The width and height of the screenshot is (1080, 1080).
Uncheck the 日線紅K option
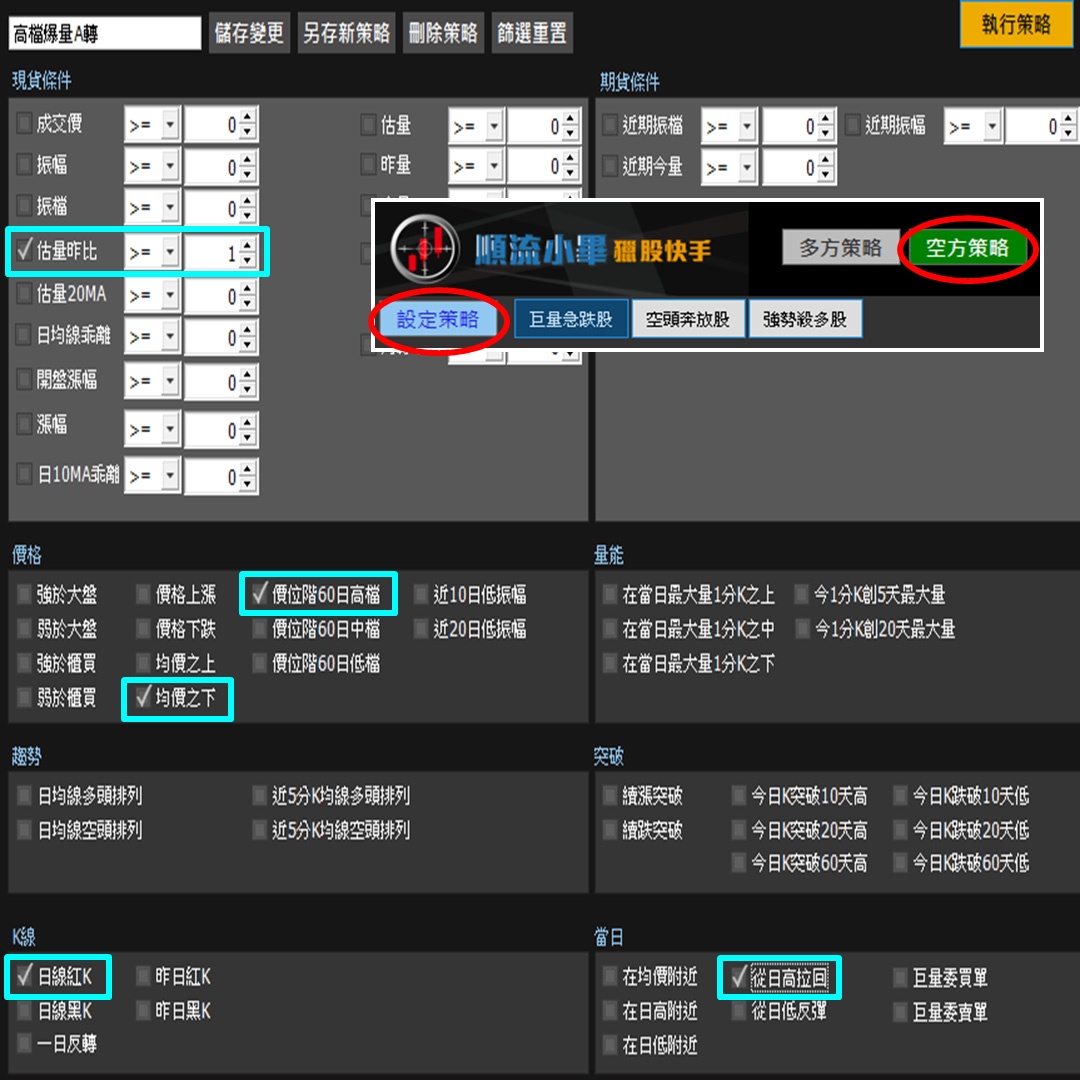point(25,975)
